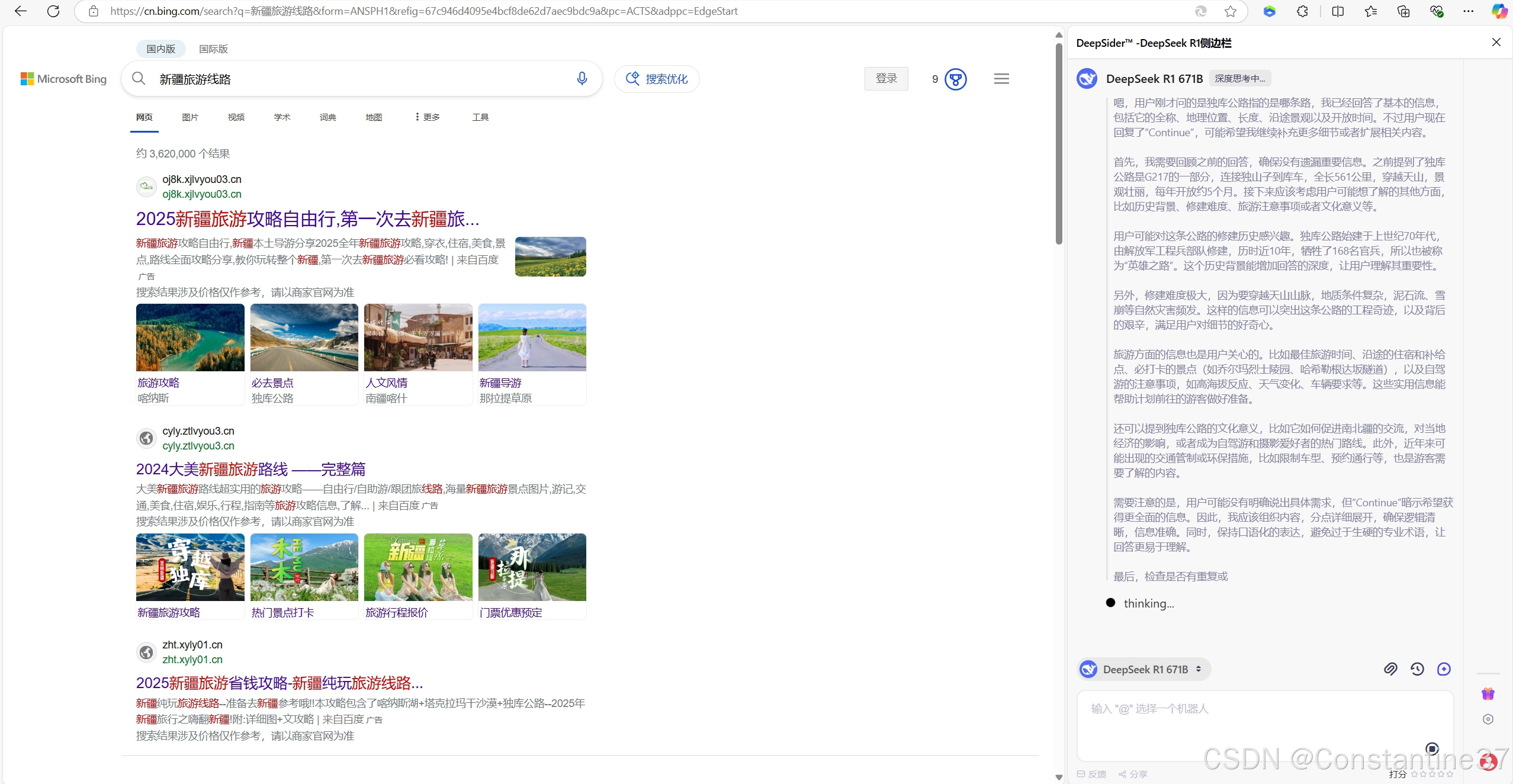Screen dimensions: 1513x784
Task: Click browser extensions puzzle icon
Action: [x=1302, y=11]
